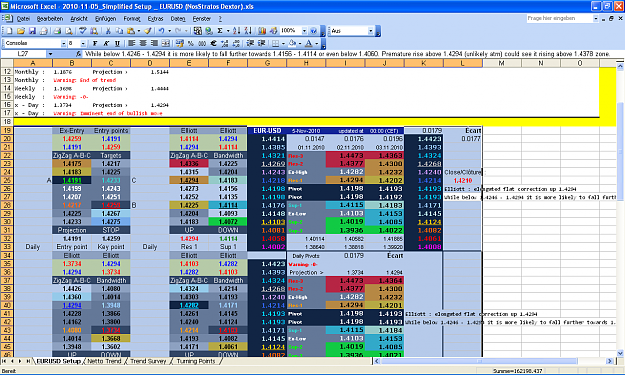
Task: Apply Percent style icon
Action: (x=191, y=43)
